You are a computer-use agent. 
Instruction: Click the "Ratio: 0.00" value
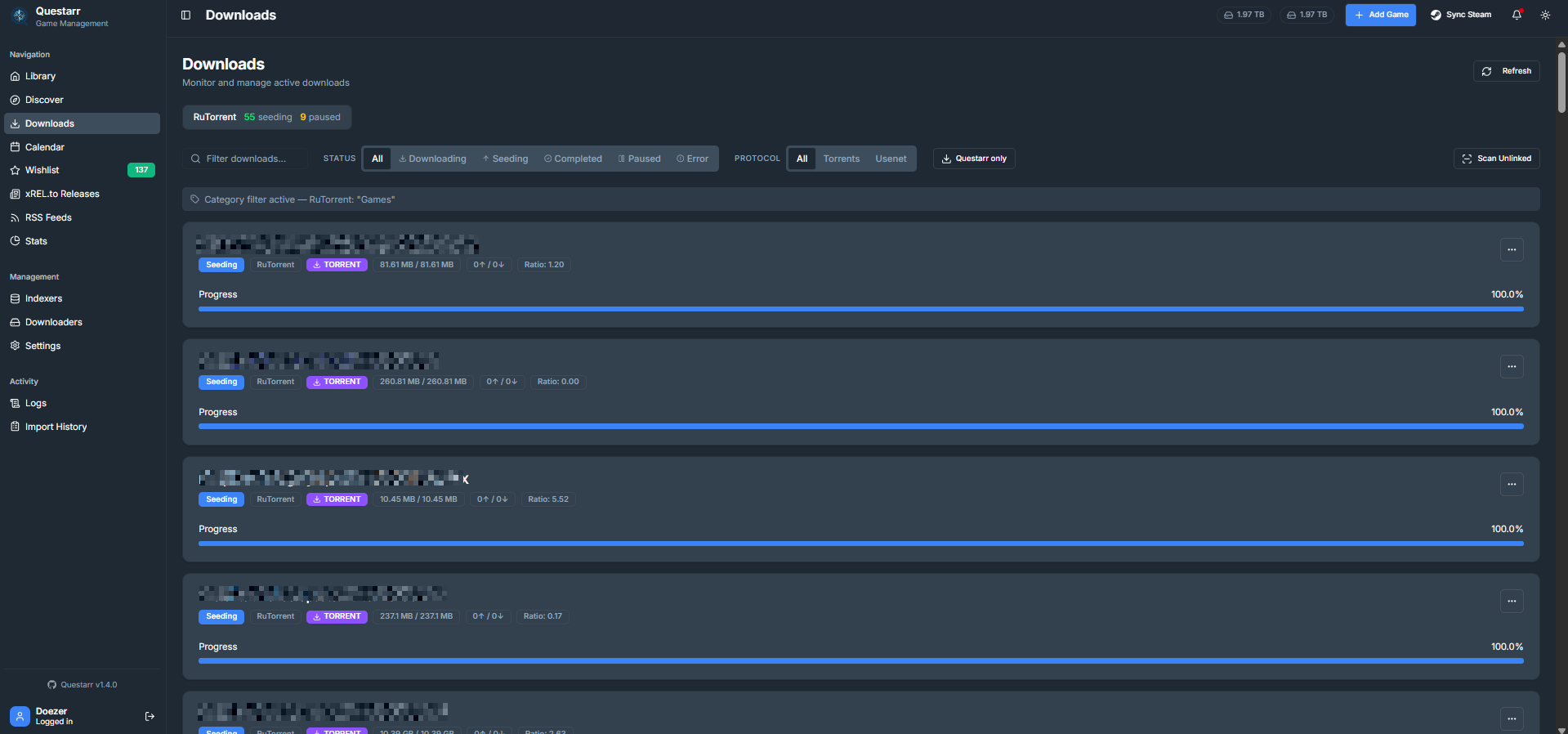(x=558, y=382)
